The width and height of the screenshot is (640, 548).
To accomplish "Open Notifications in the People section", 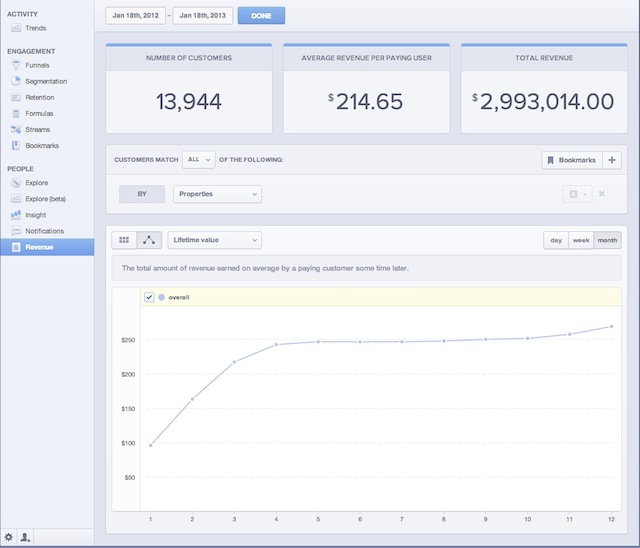I will (x=46, y=231).
